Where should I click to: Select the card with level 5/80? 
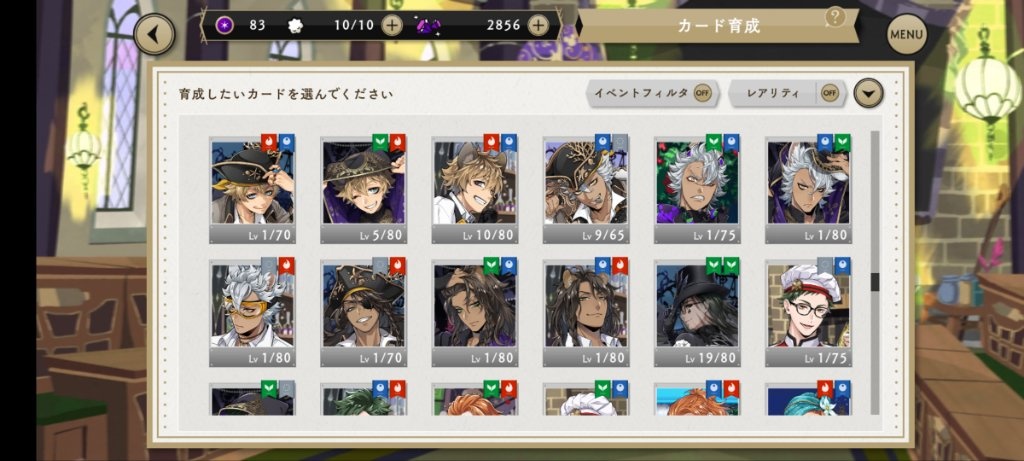(x=364, y=189)
